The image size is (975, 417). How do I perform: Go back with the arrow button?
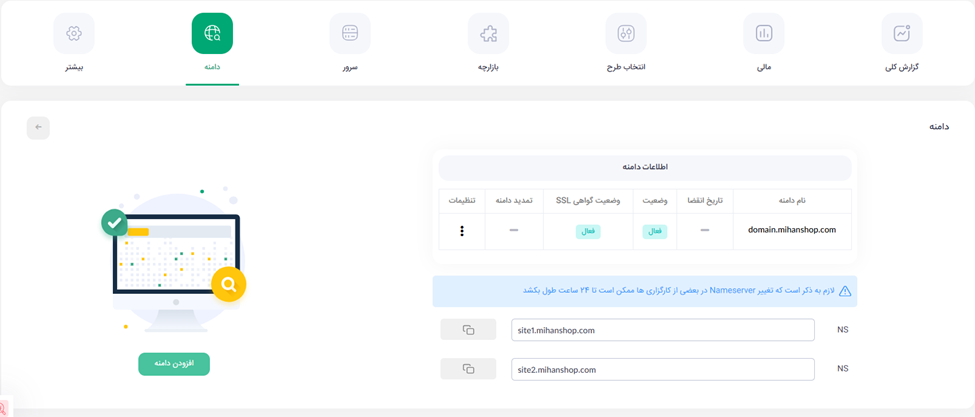[x=38, y=127]
